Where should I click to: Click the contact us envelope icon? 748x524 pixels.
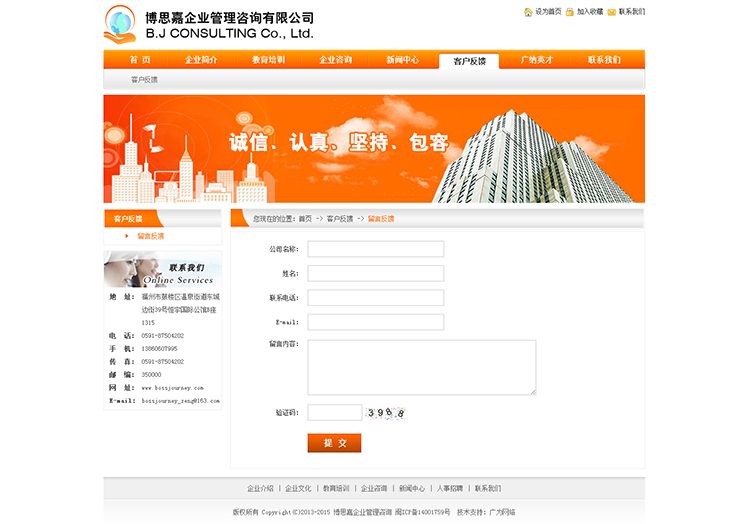coord(611,12)
